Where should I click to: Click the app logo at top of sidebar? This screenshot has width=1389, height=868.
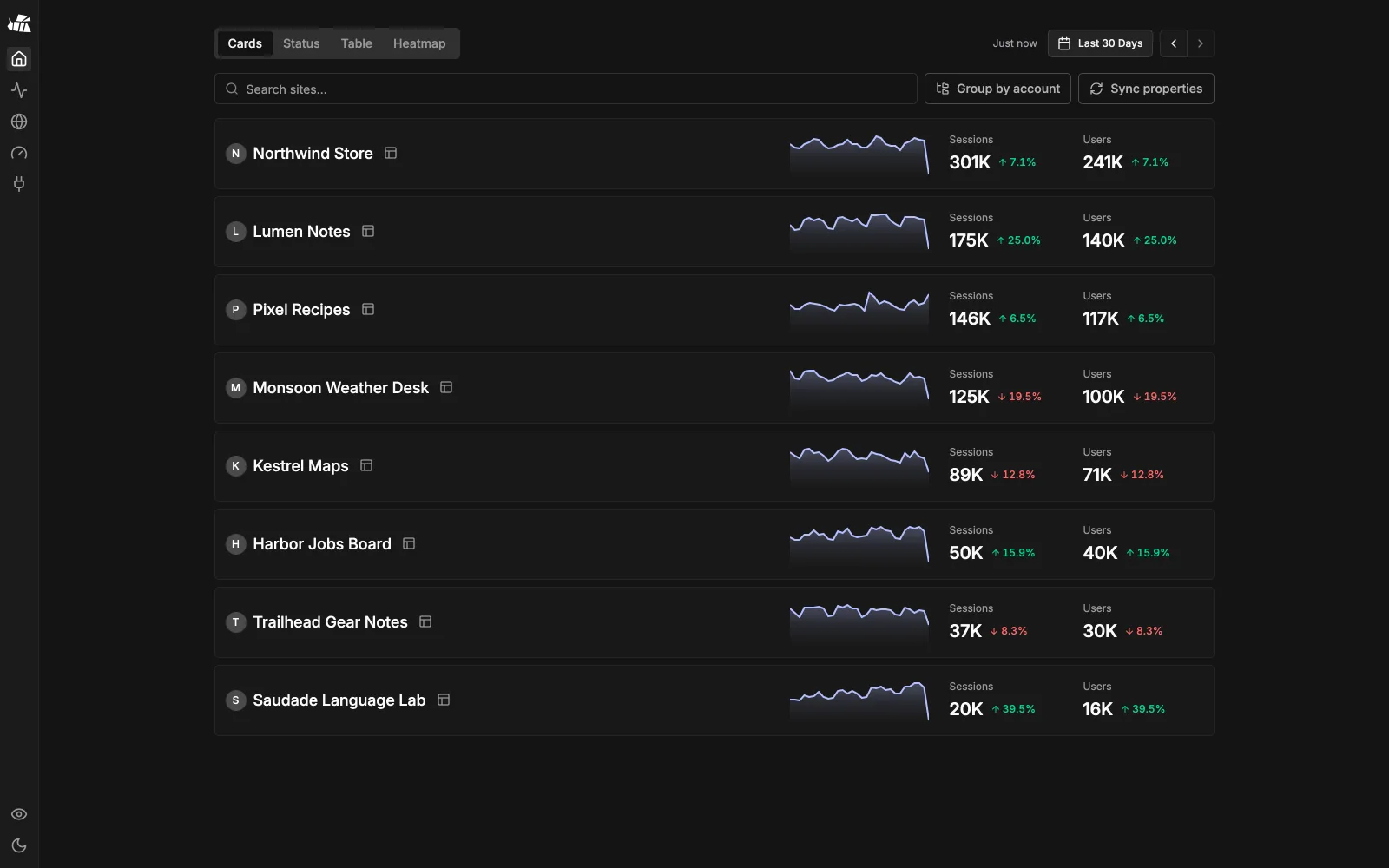(19, 23)
